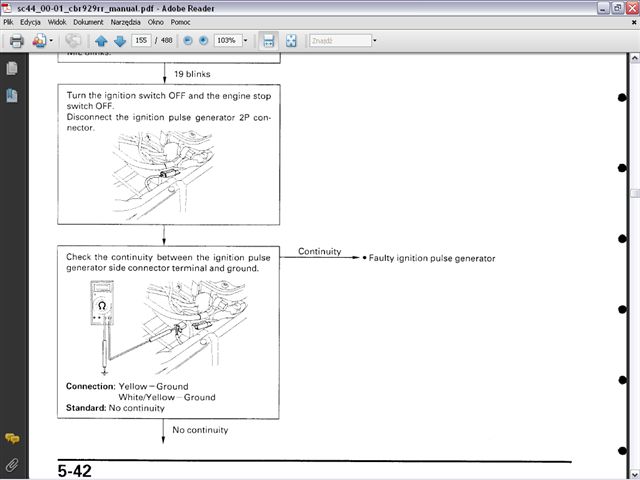Go to previous page with up arrow
The image size is (640, 480).
click(x=101, y=41)
